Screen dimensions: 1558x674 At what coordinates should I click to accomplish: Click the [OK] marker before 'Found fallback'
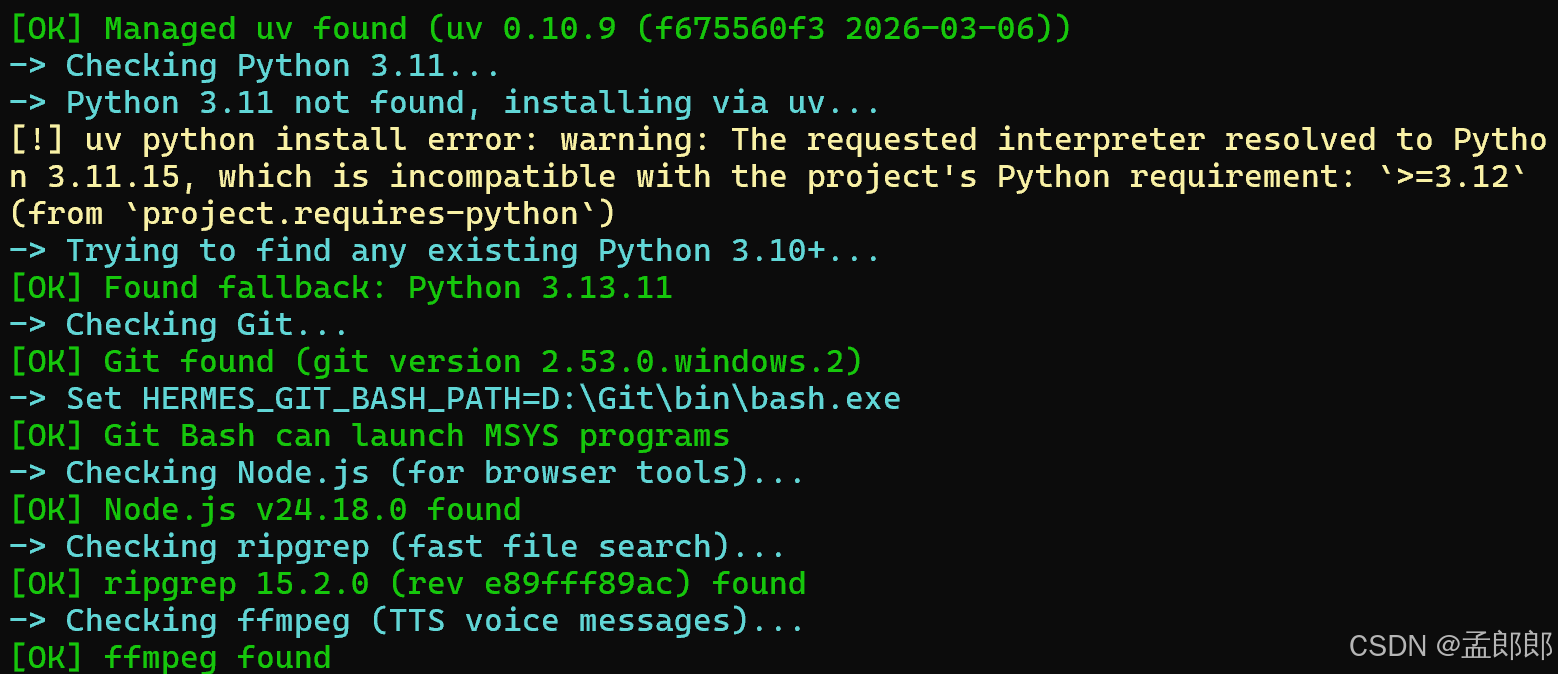47,288
